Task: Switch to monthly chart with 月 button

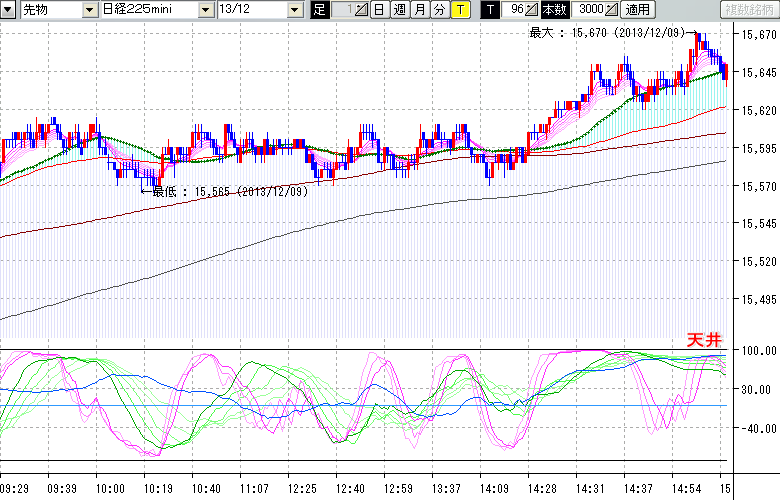Action: tap(419, 9)
